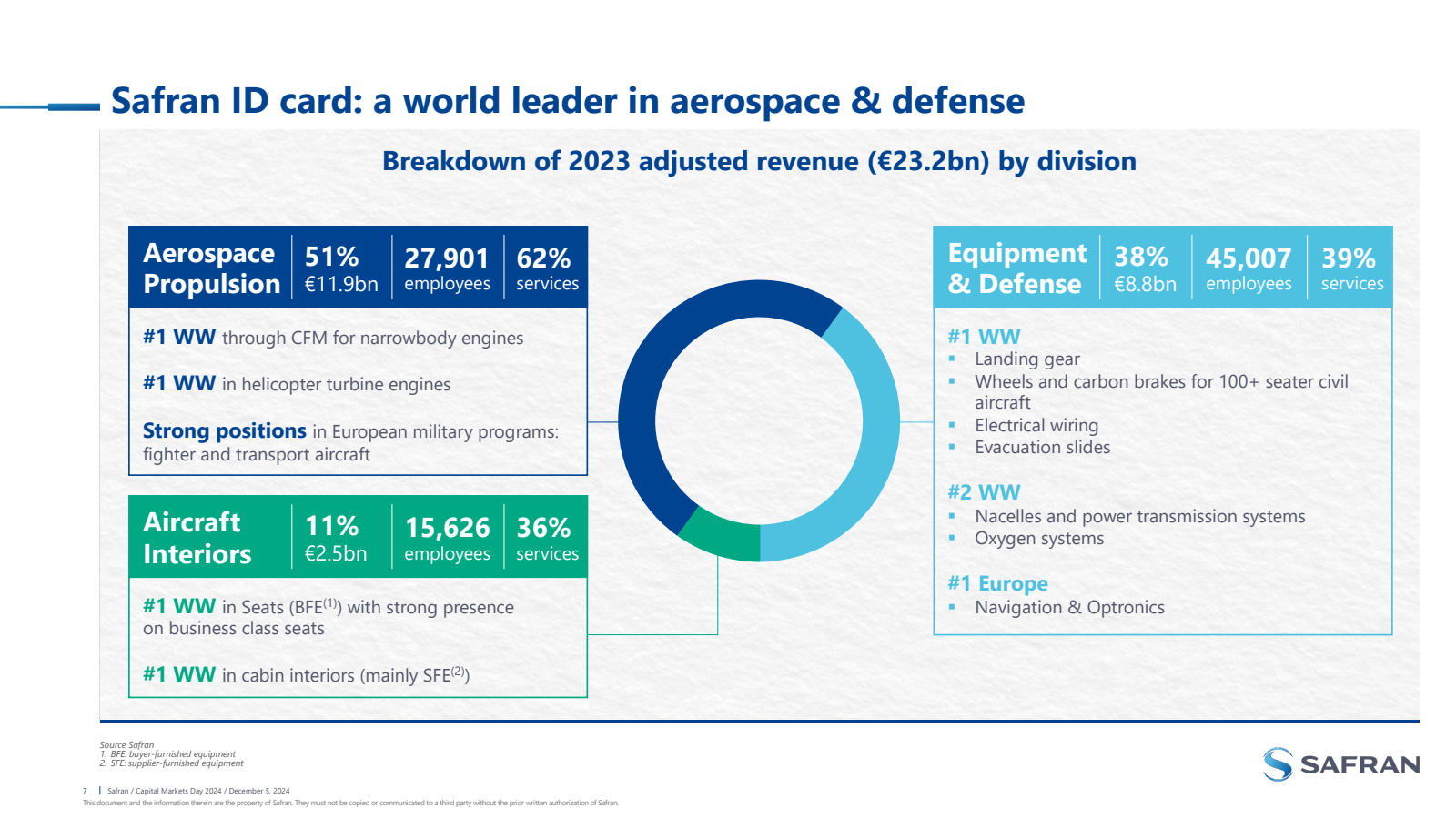Image resolution: width=1456 pixels, height=819 pixels.
Task: Click 'Strong positions in European military programs'
Action: point(350,431)
